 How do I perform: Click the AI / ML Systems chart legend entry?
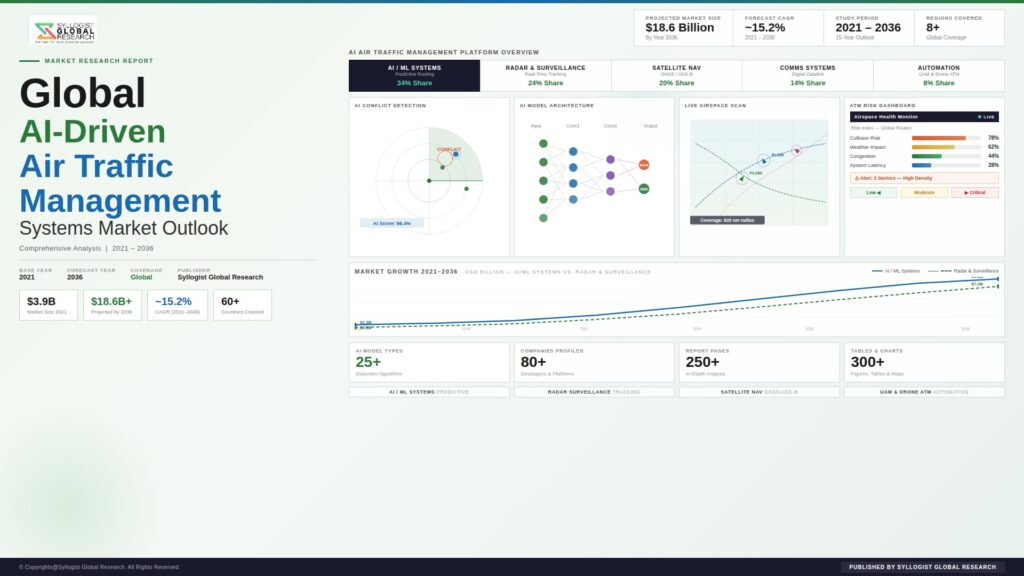pyautogui.click(x=896, y=271)
